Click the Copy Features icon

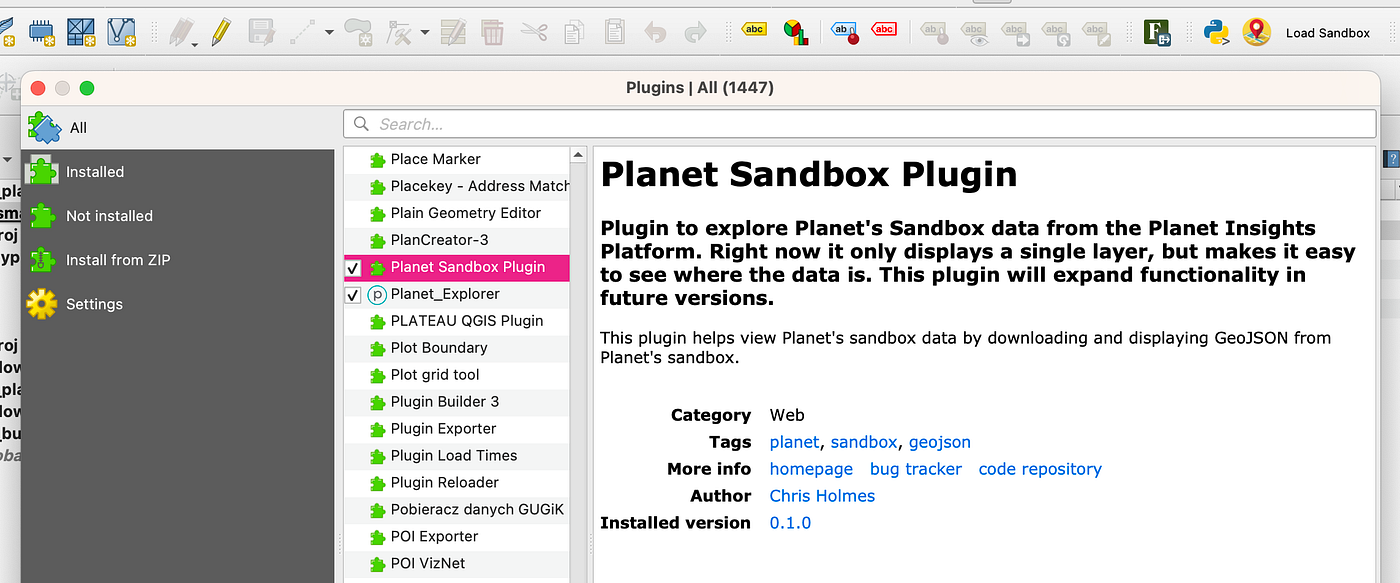click(573, 32)
